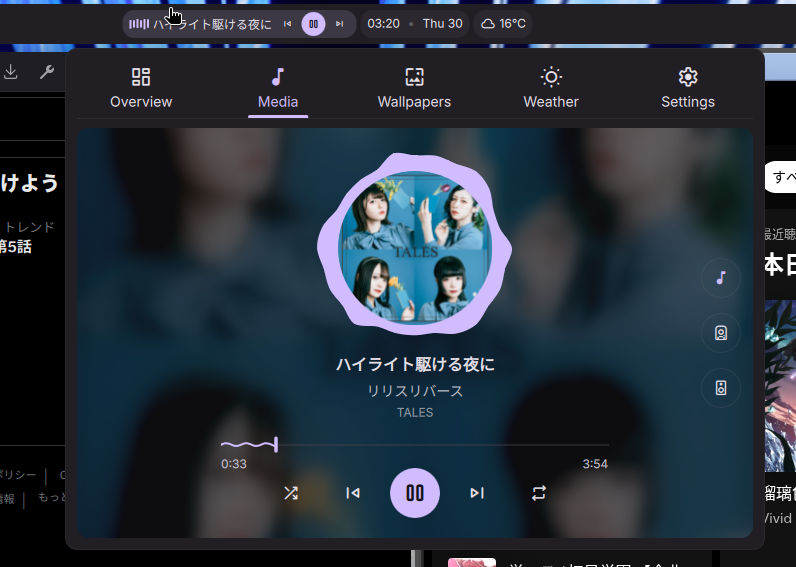The height and width of the screenshot is (567, 796).
Task: Click the audio visualizer bars in top bar
Action: point(139,24)
